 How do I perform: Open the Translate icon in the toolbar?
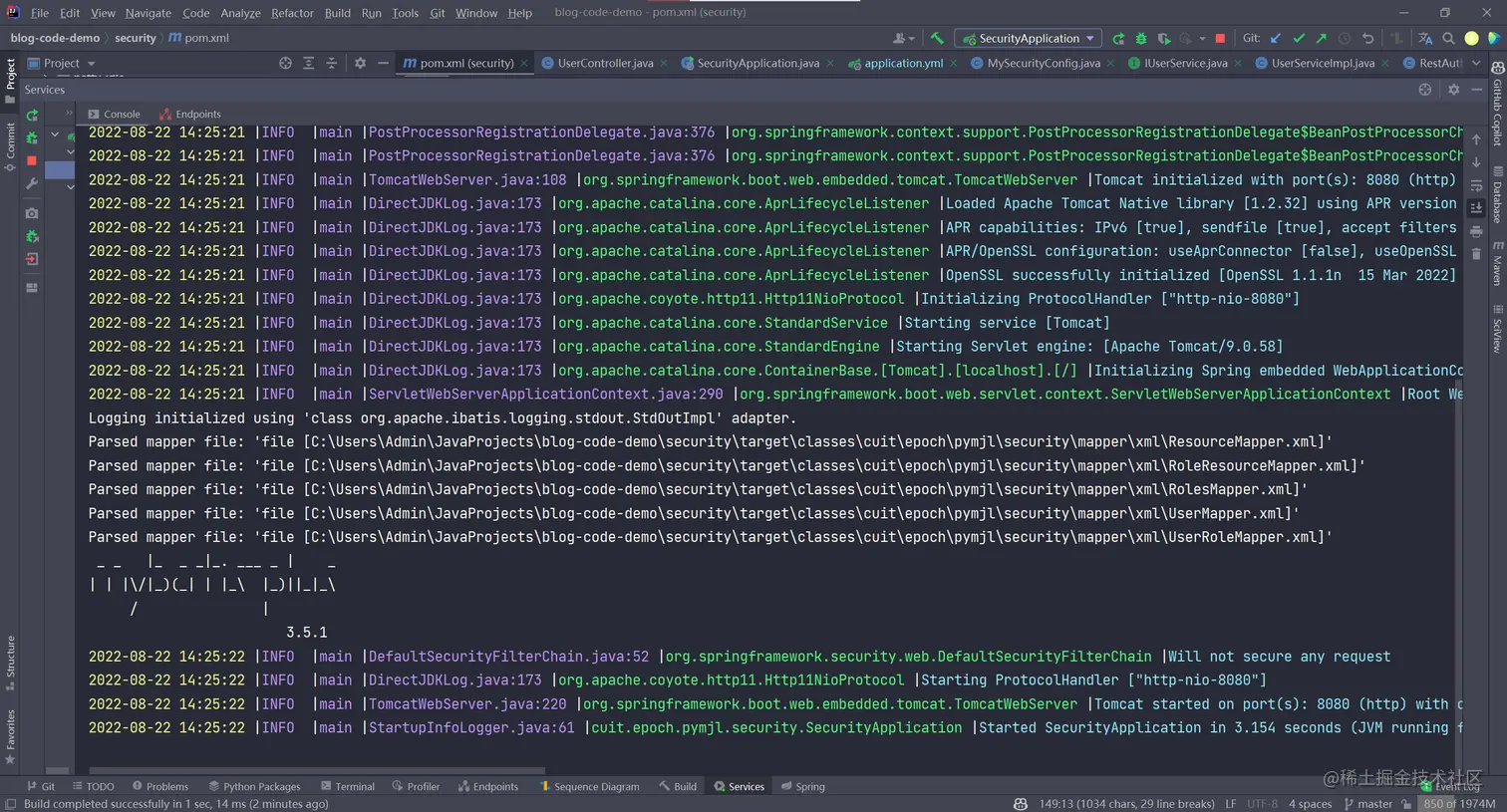1425,38
